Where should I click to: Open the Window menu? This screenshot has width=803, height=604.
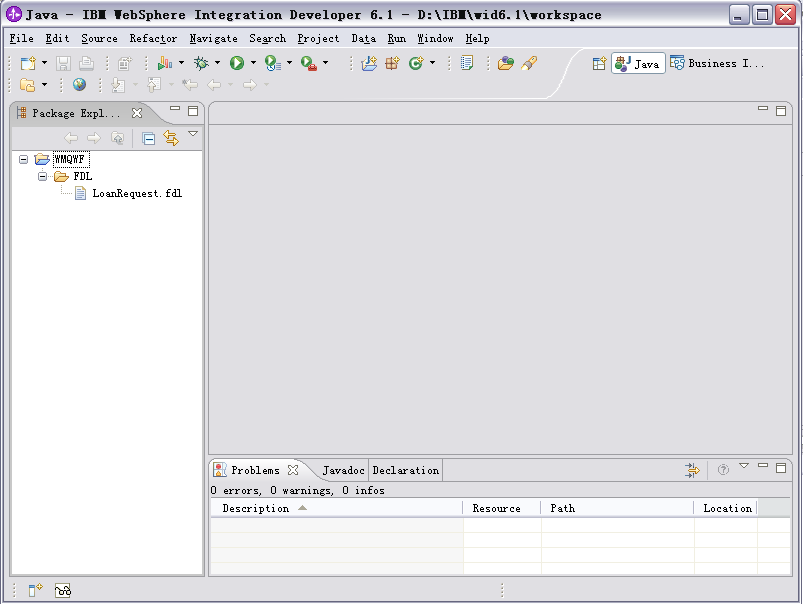pyautogui.click(x=434, y=38)
